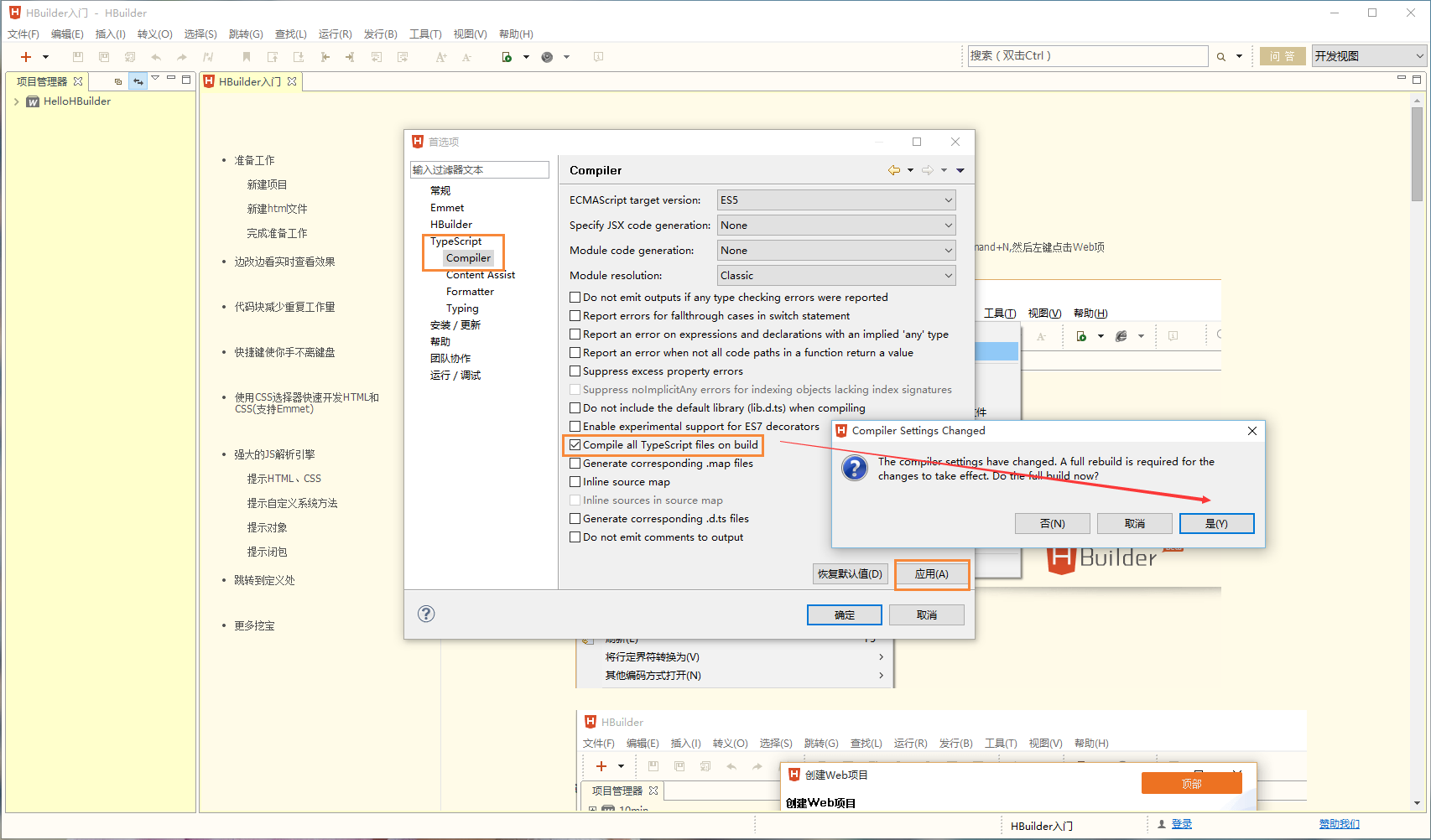This screenshot has width=1431, height=840.
Task: Click the 应用(A) button
Action: [x=931, y=573]
